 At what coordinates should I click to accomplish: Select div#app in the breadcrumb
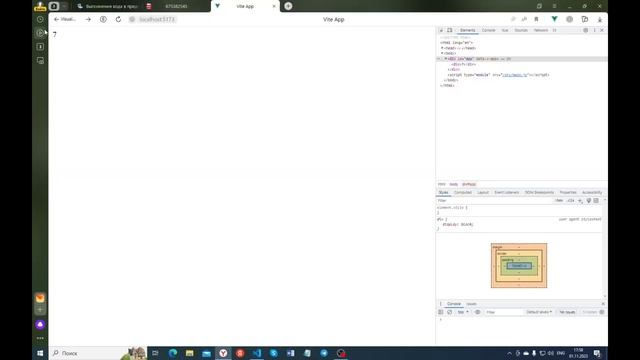469,184
